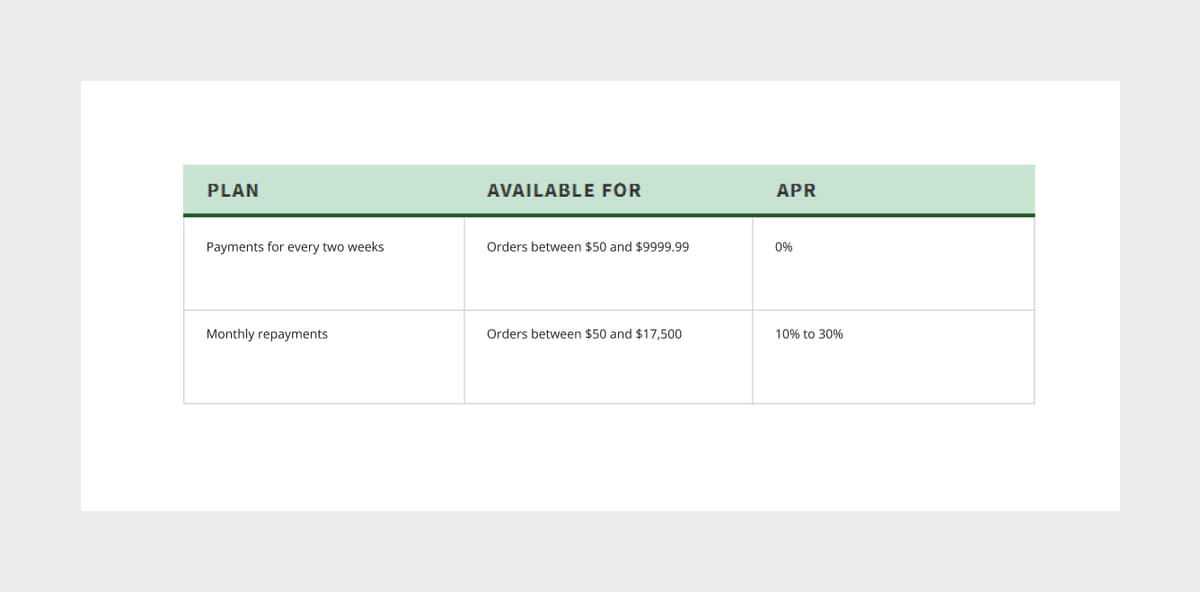Click the 0% APR value
This screenshot has width=1200, height=592.
click(784, 247)
